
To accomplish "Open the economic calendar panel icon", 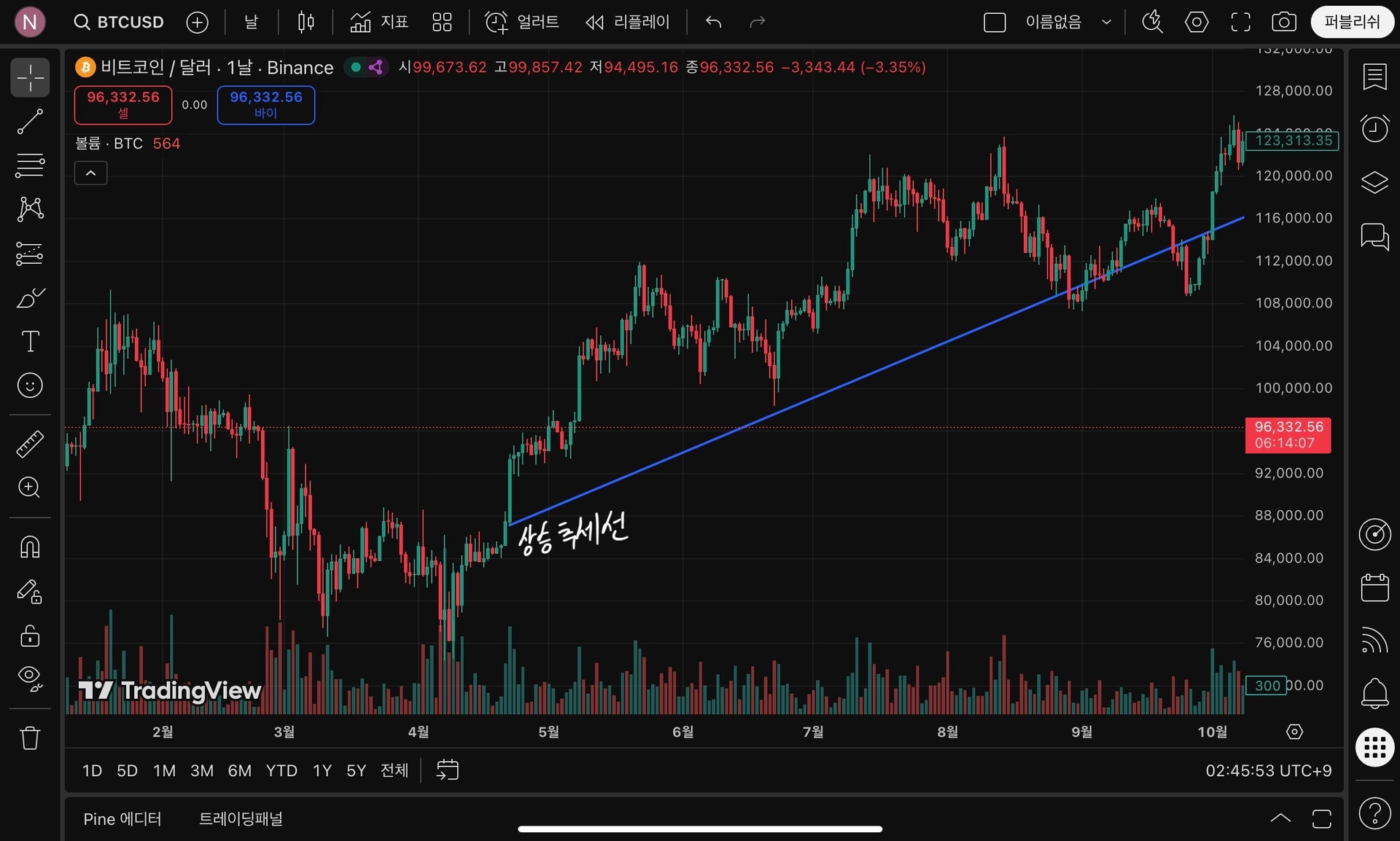I will tap(1374, 587).
